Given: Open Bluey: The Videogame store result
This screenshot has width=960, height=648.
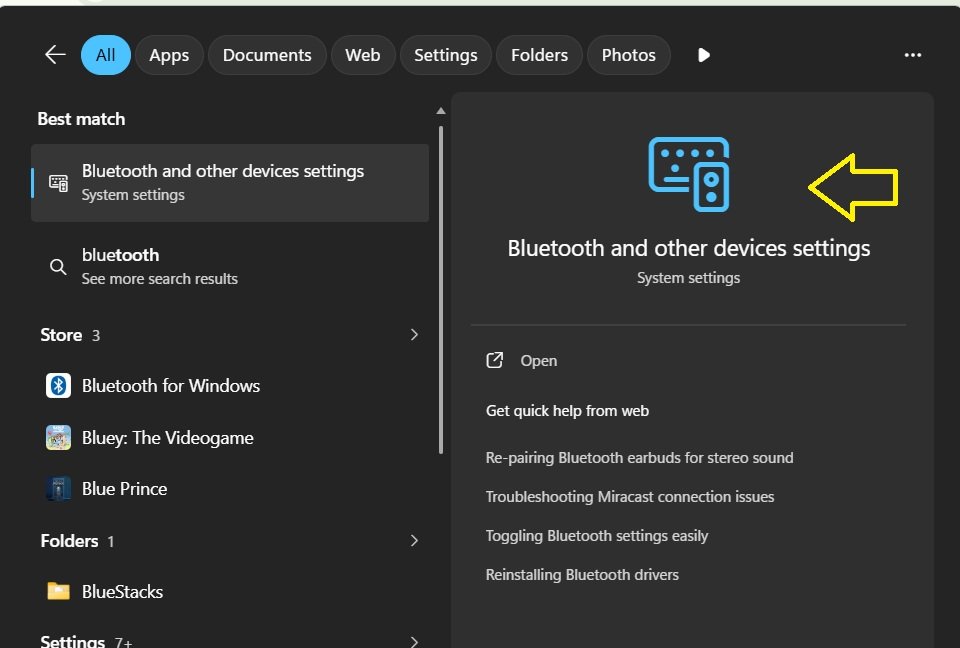Looking at the screenshot, I should tap(230, 437).
